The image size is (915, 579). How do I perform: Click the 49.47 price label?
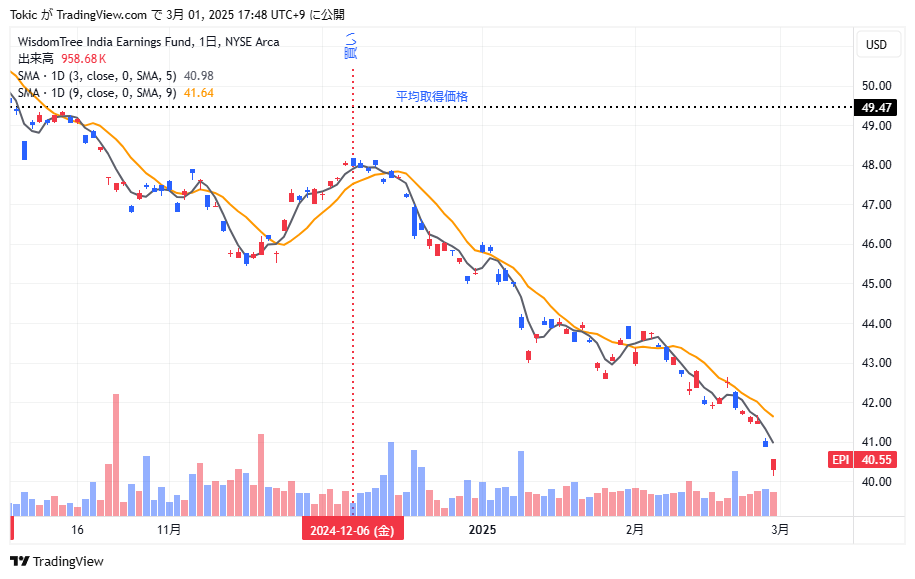click(x=876, y=107)
